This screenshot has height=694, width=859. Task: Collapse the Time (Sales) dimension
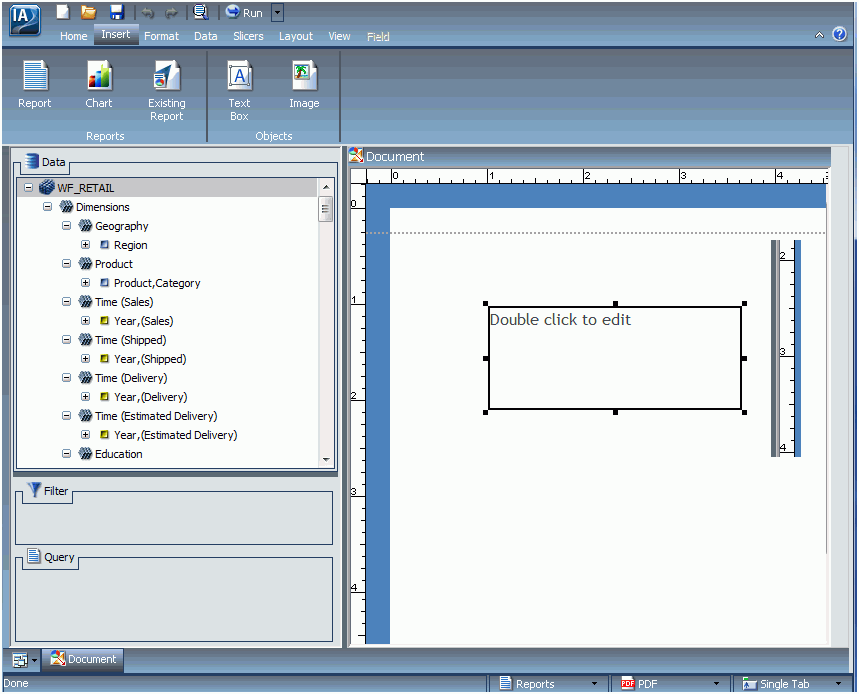point(66,302)
